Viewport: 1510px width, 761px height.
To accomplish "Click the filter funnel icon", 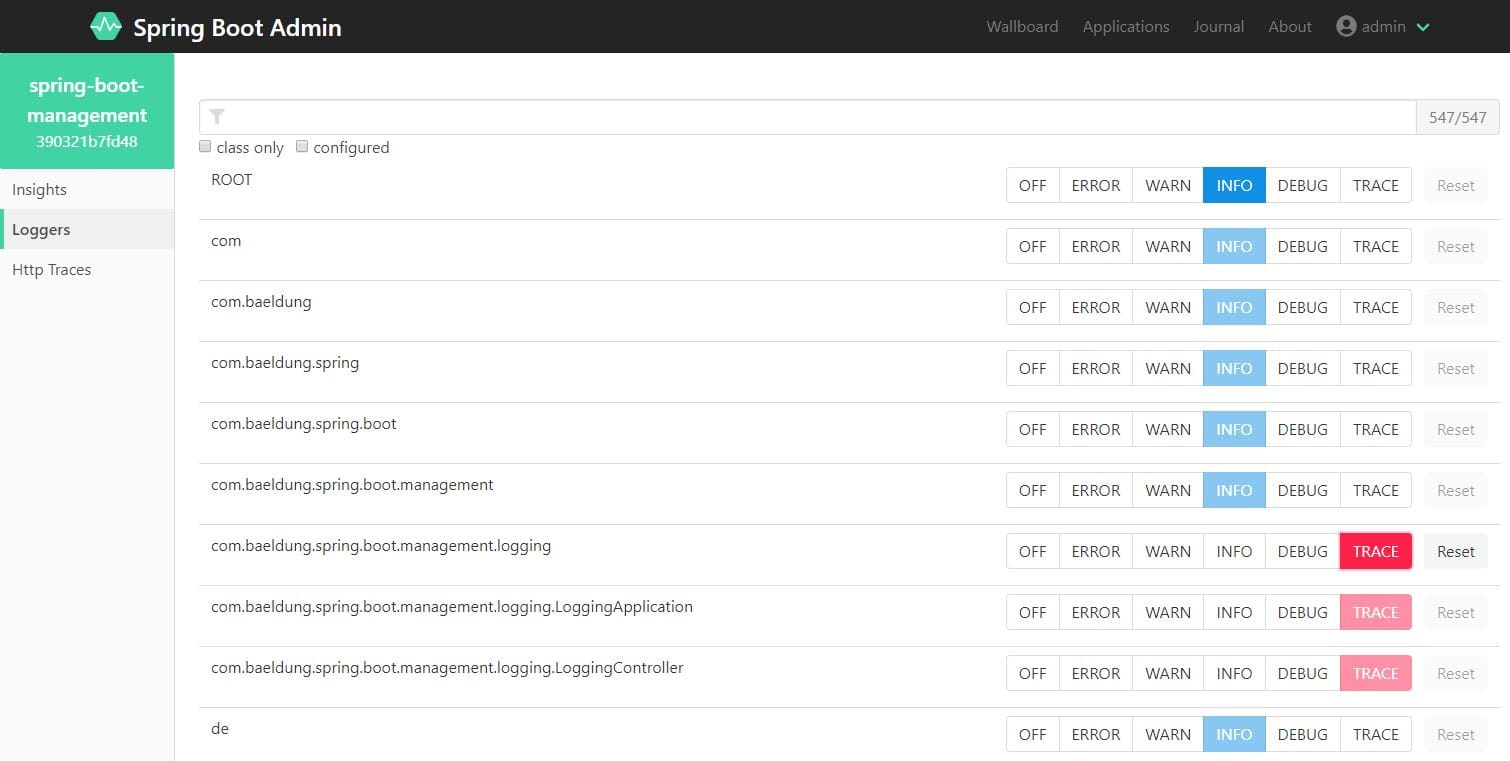I will [217, 117].
